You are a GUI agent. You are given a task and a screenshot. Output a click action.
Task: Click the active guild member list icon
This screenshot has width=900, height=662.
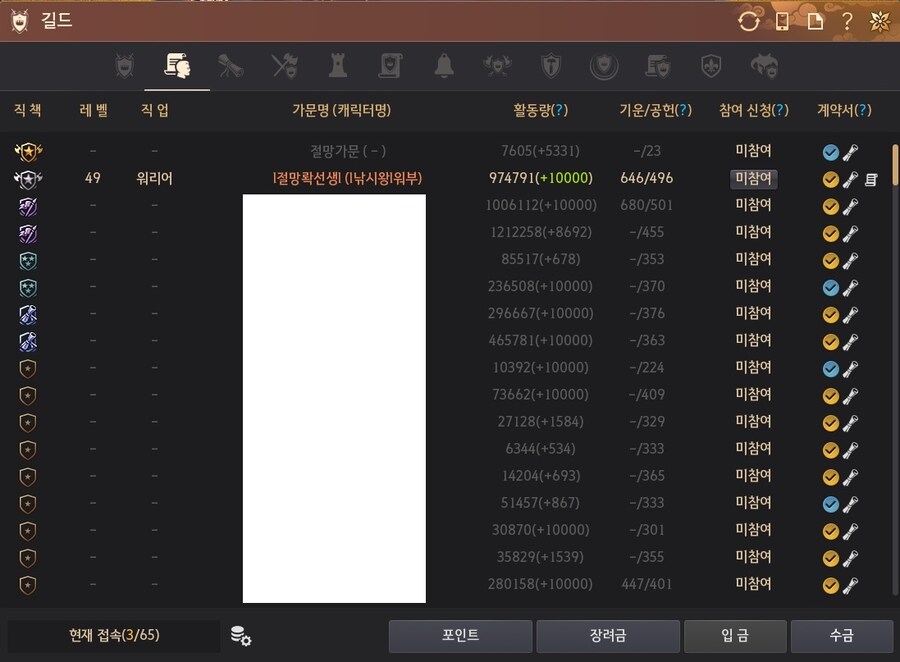pyautogui.click(x=176, y=66)
